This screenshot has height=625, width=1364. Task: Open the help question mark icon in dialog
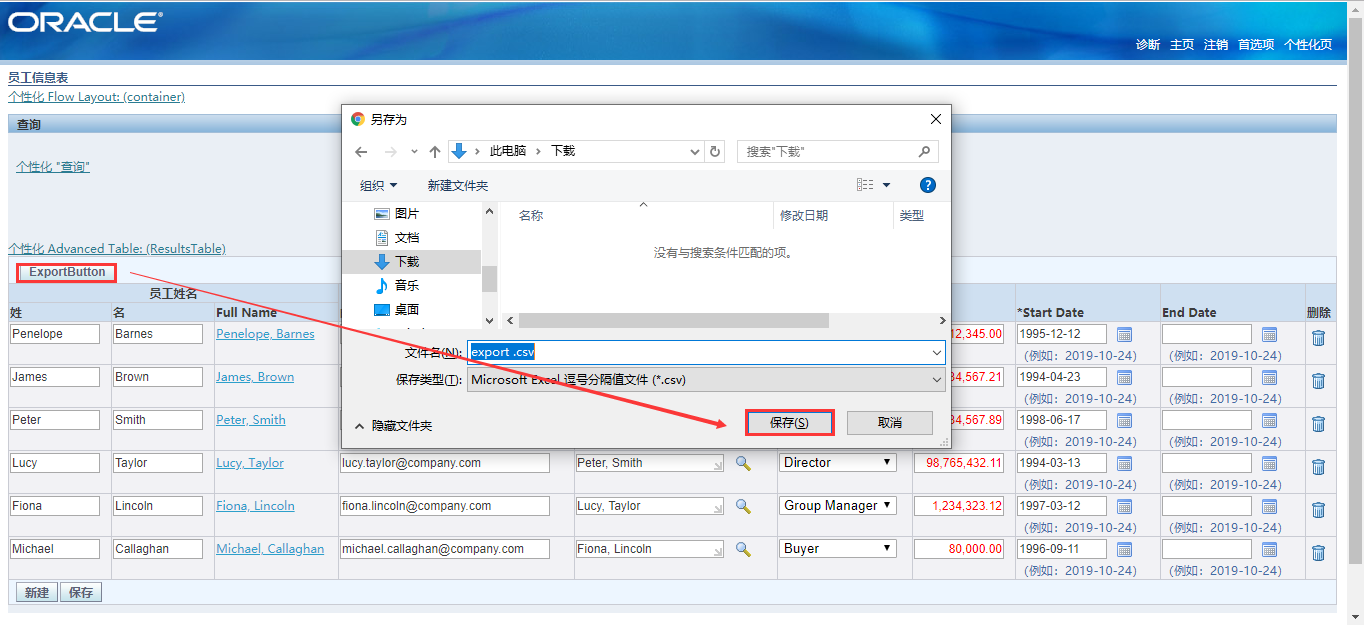click(x=927, y=185)
